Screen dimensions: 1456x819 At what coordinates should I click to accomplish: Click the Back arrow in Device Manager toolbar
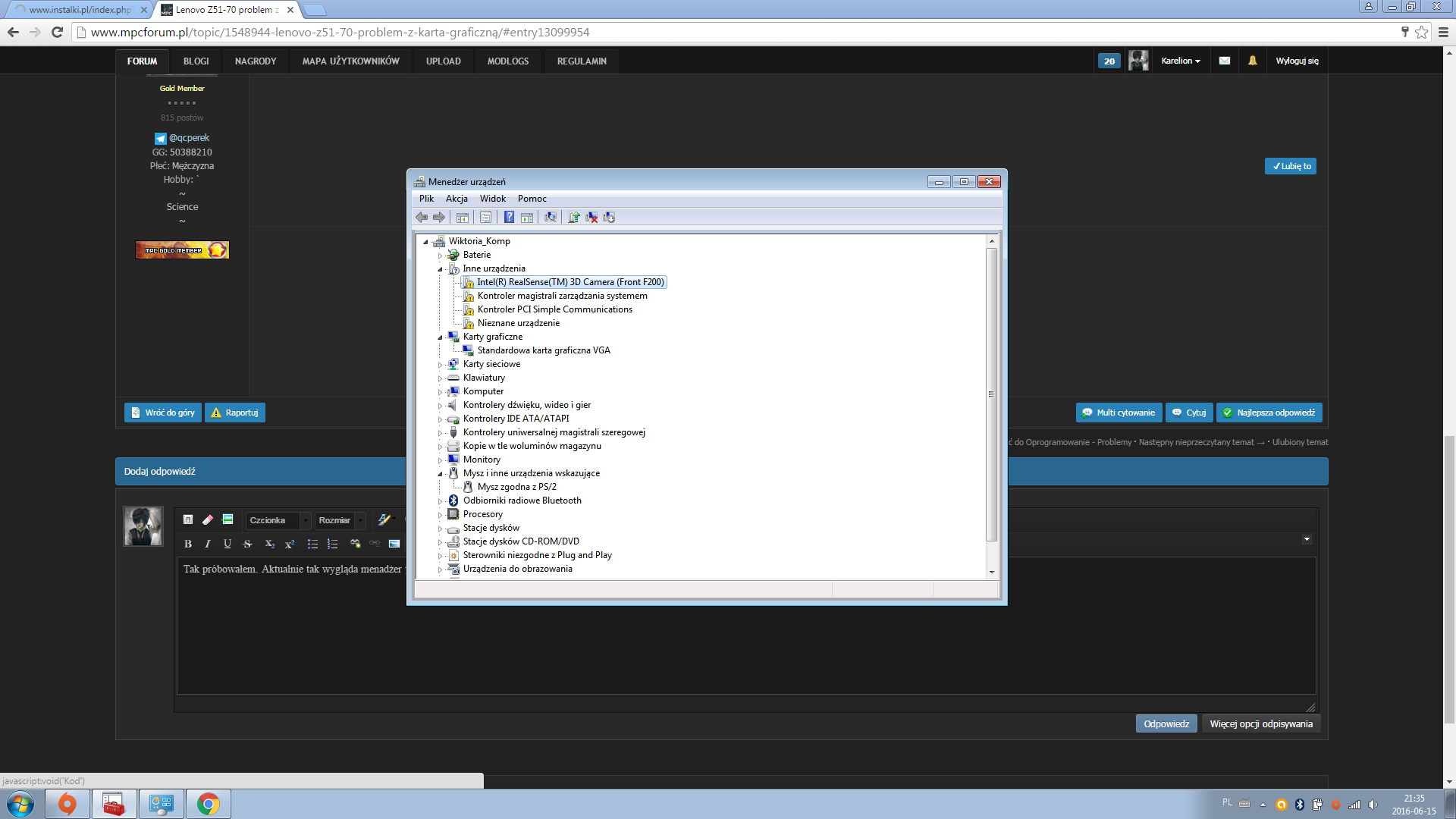click(422, 218)
